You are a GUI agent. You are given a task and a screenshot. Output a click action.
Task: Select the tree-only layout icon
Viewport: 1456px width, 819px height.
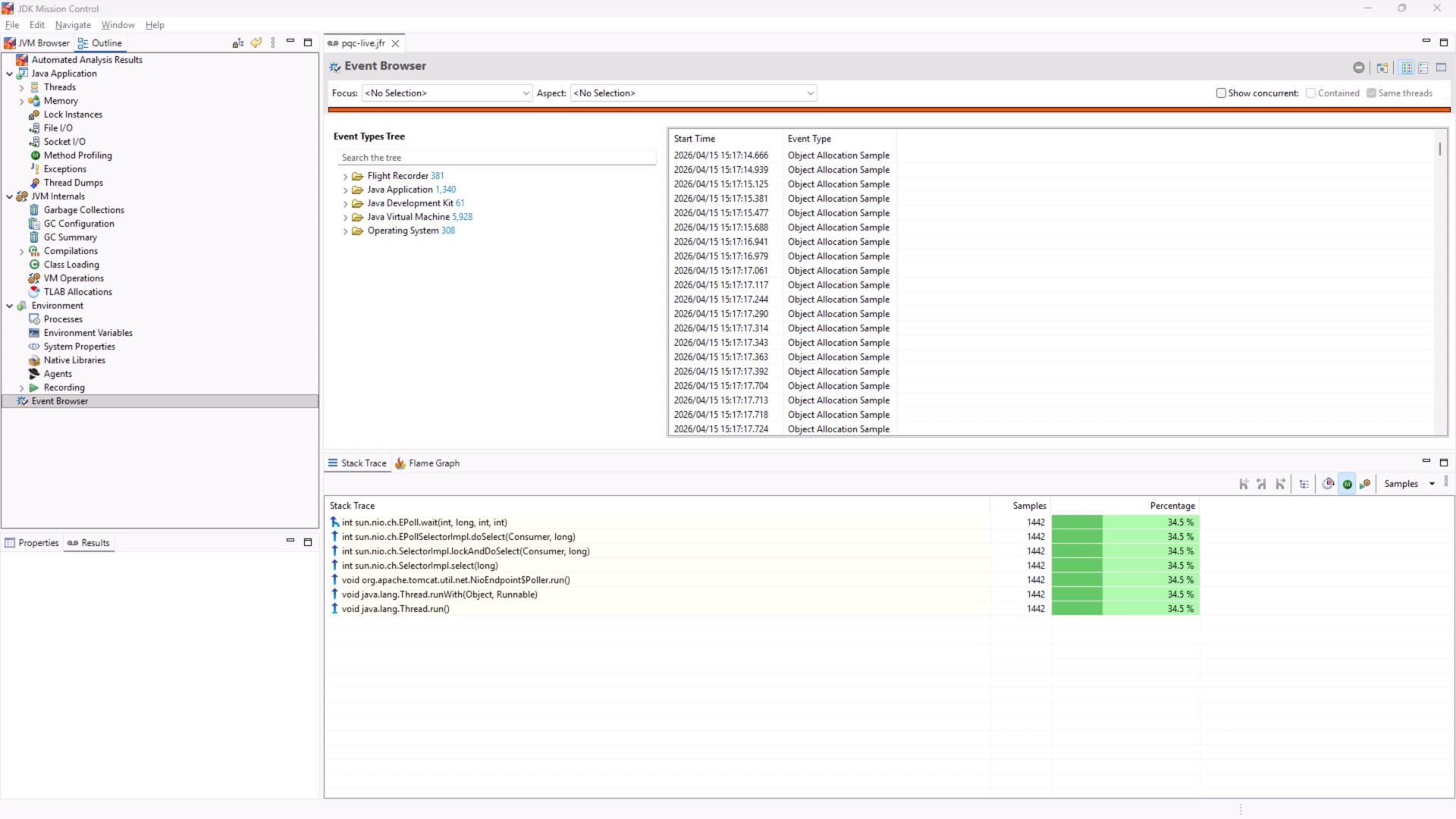[1423, 67]
